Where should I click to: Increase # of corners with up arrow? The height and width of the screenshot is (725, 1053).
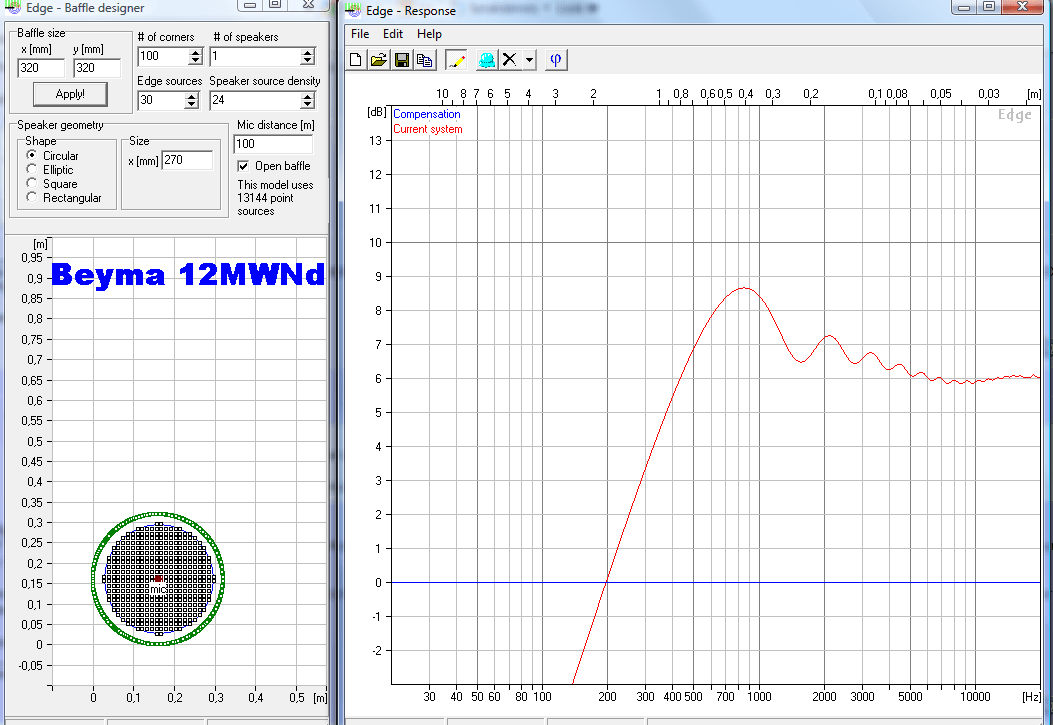(195, 52)
